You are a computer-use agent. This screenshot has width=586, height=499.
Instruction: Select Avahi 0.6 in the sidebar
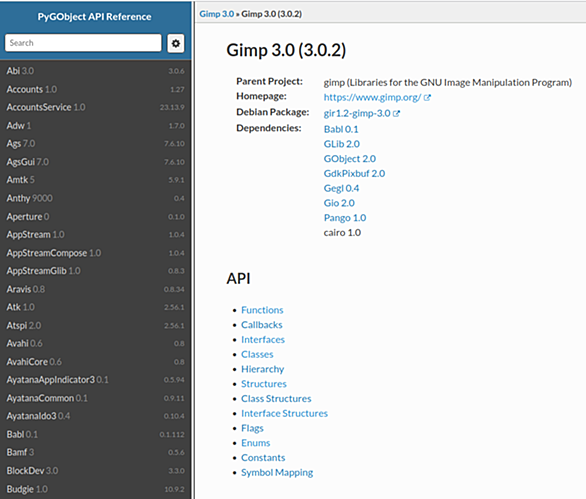tap(95, 344)
